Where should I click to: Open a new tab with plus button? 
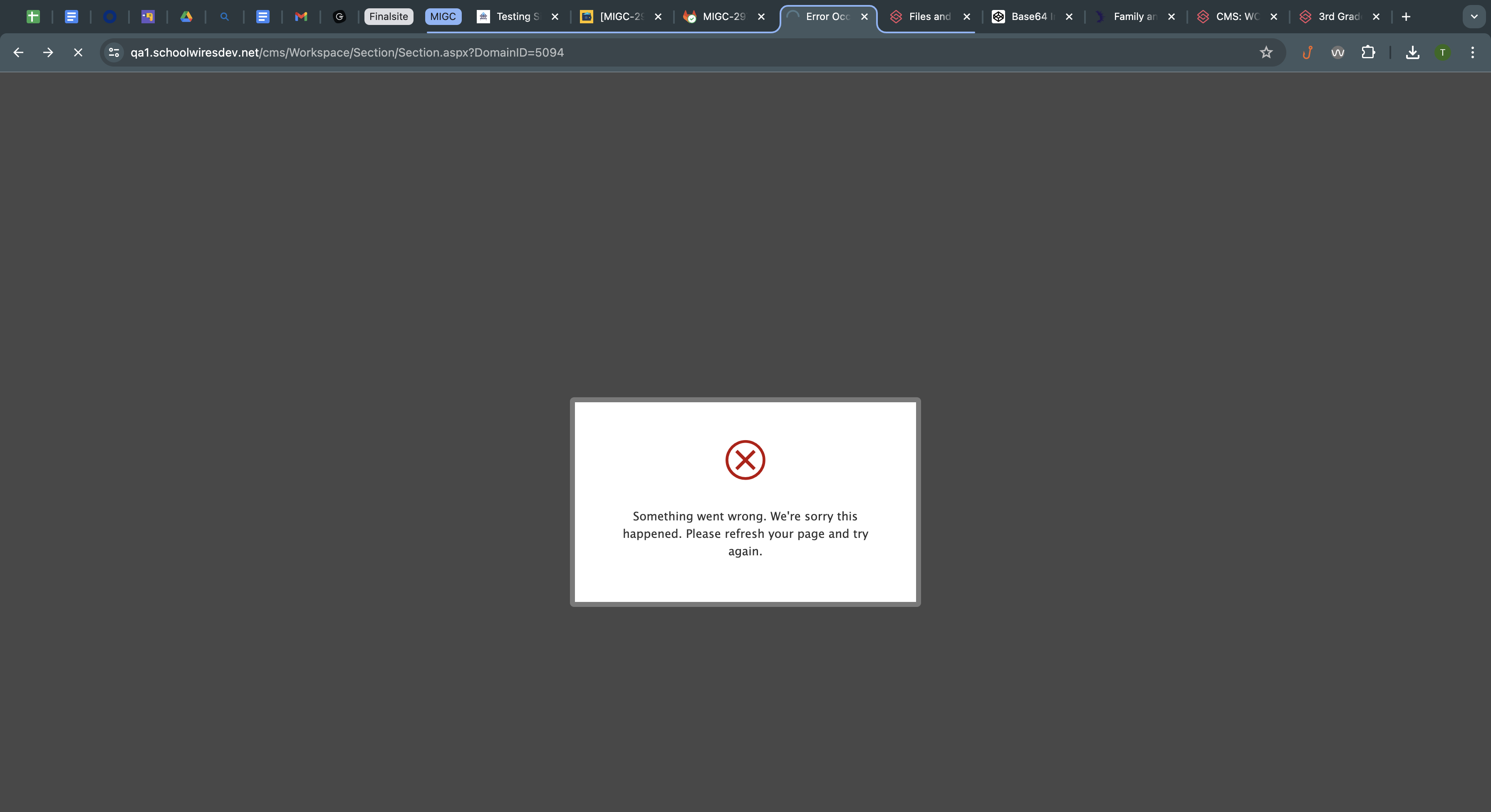click(1406, 17)
